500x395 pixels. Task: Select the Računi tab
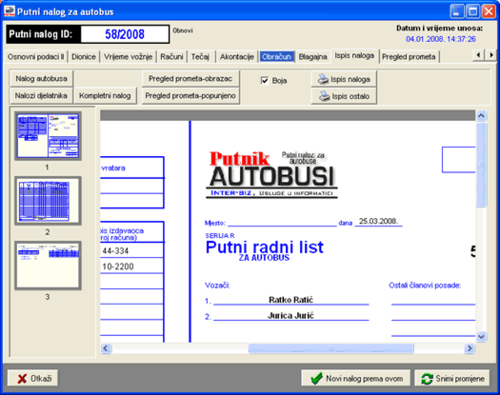172,57
